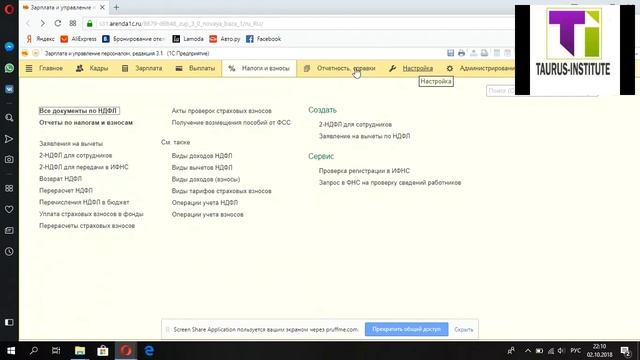Open the Настройка section
The height and width of the screenshot is (360, 640).
coord(411,68)
